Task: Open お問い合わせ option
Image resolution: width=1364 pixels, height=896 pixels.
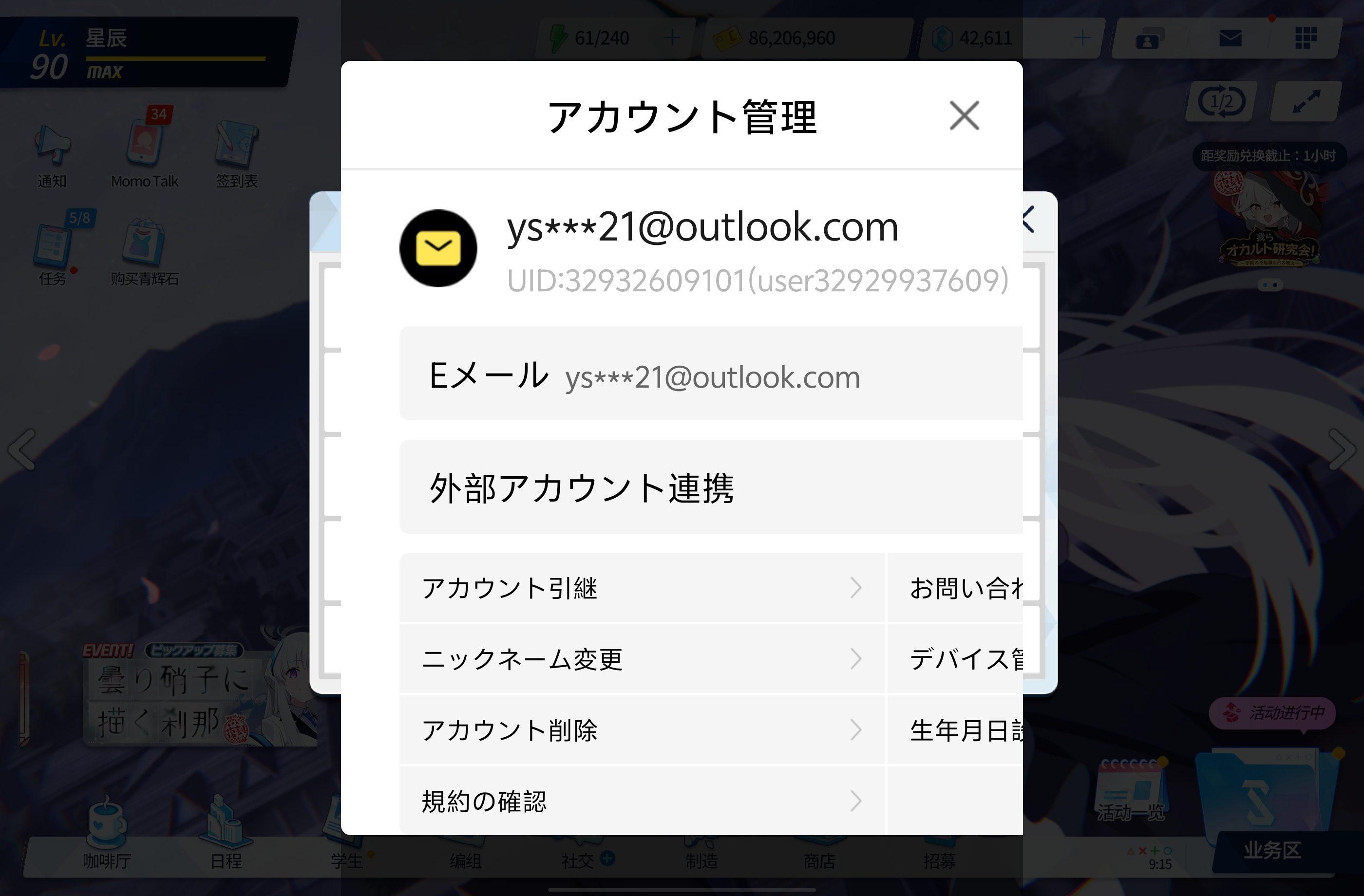Action: click(955, 588)
